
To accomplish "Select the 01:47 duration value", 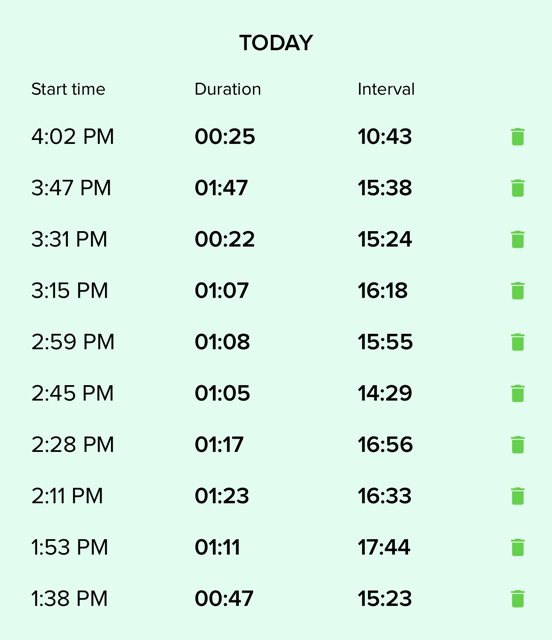I will (x=221, y=188).
